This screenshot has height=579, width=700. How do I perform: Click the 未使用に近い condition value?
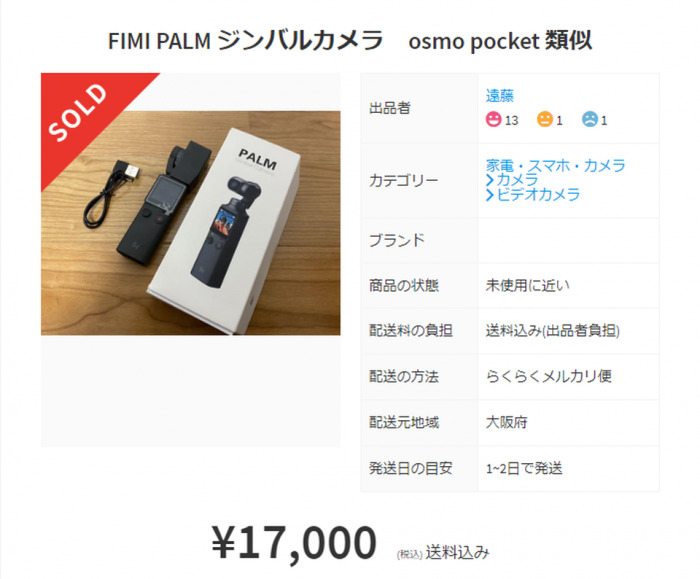[x=528, y=285]
